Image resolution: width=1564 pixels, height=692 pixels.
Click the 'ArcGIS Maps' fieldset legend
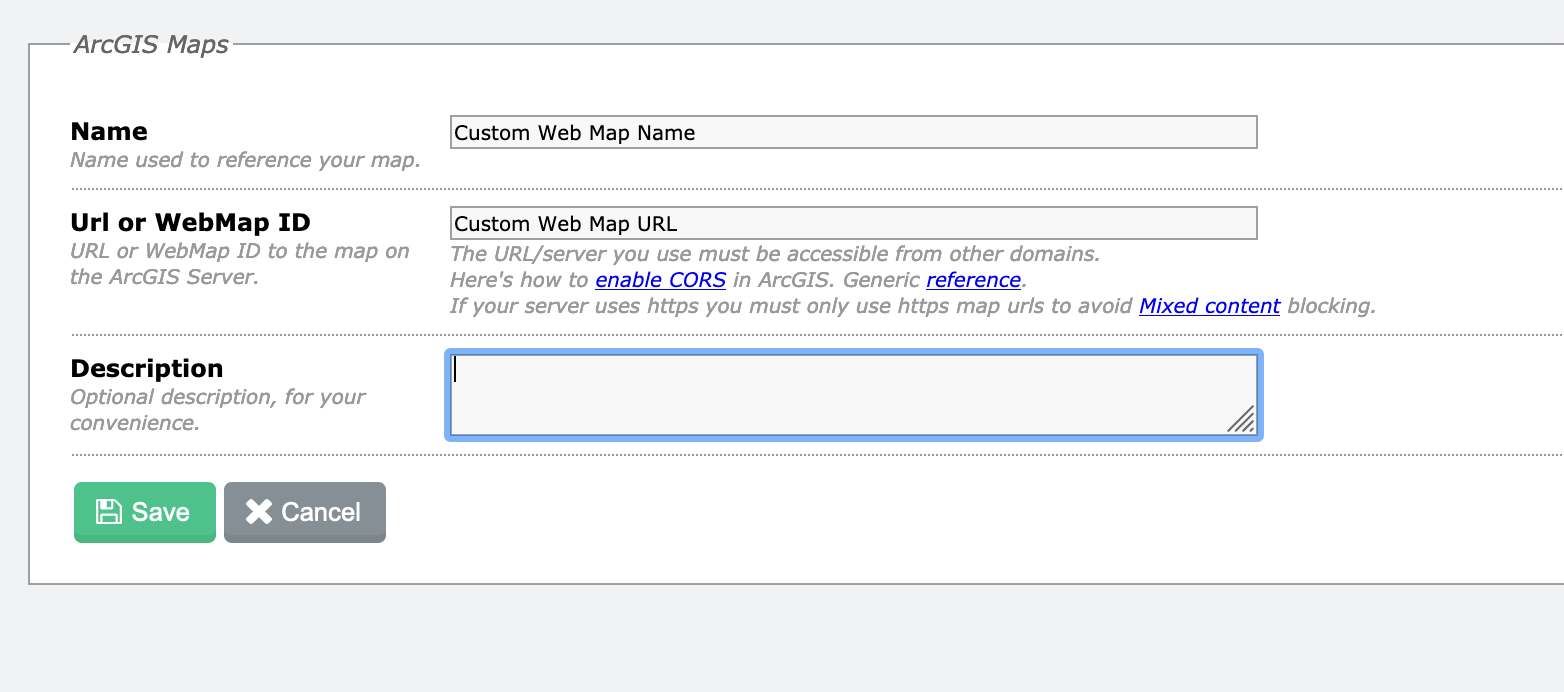(x=151, y=44)
